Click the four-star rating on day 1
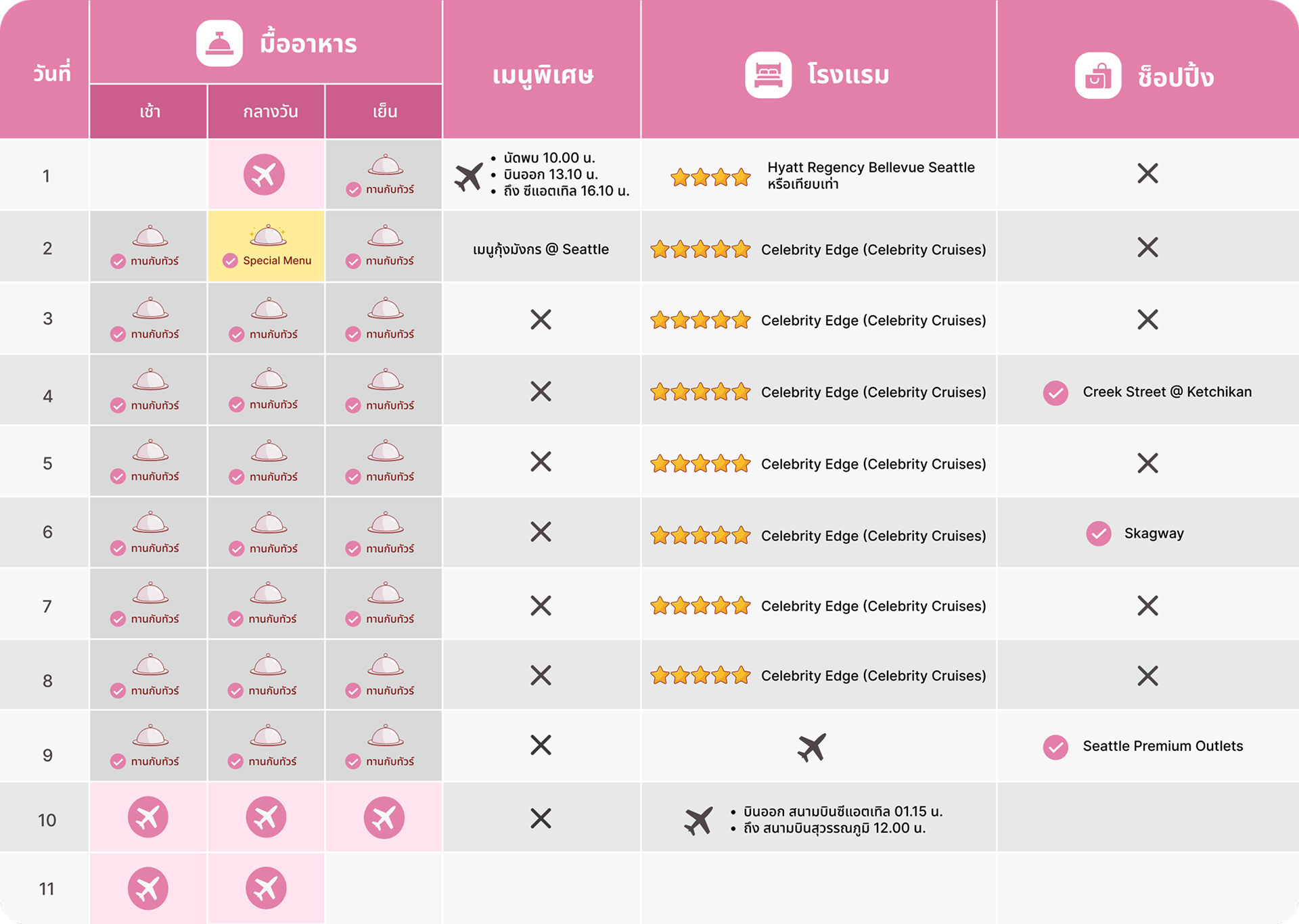 [710, 177]
